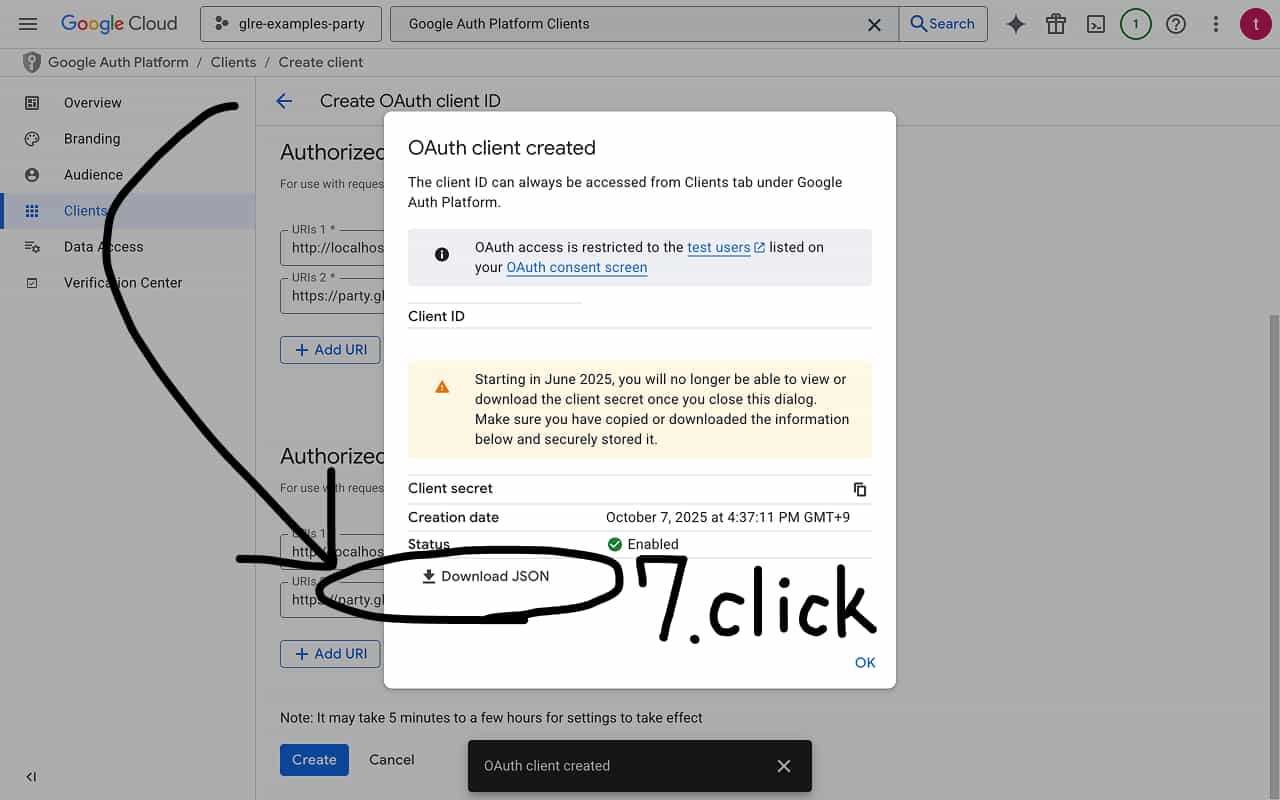Viewport: 1280px width, 800px height.
Task: Dismiss the OAuth client created toast
Action: pyautogui.click(x=784, y=766)
